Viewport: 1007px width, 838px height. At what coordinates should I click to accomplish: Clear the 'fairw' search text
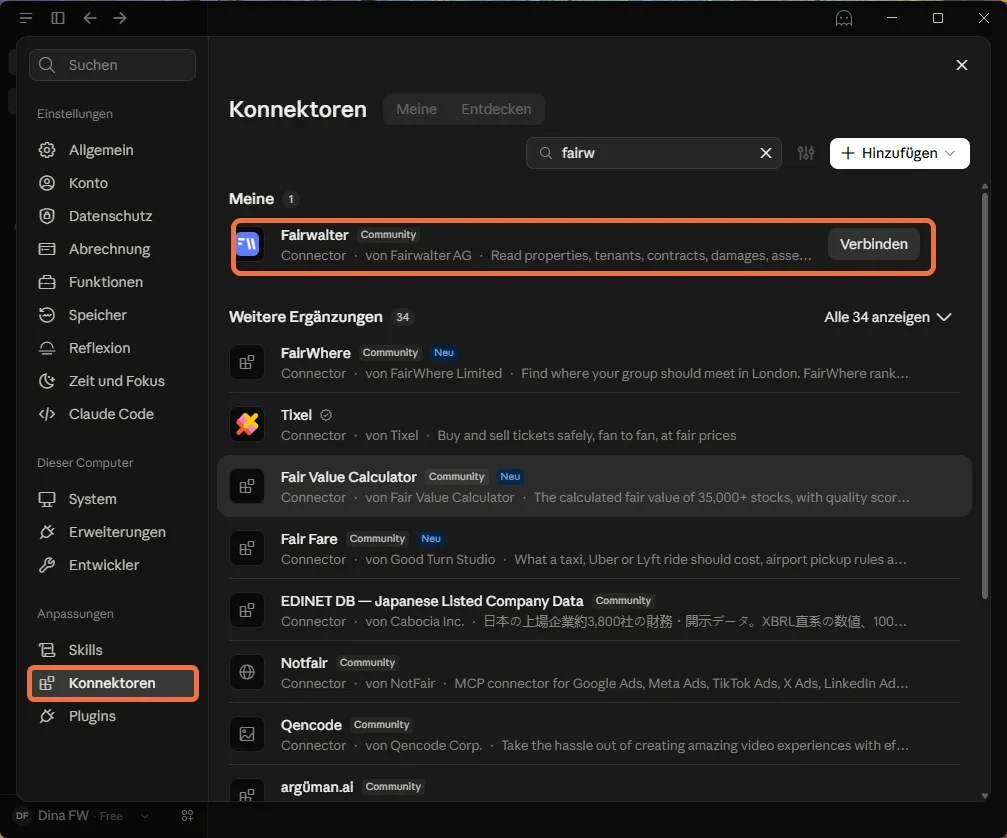(766, 153)
